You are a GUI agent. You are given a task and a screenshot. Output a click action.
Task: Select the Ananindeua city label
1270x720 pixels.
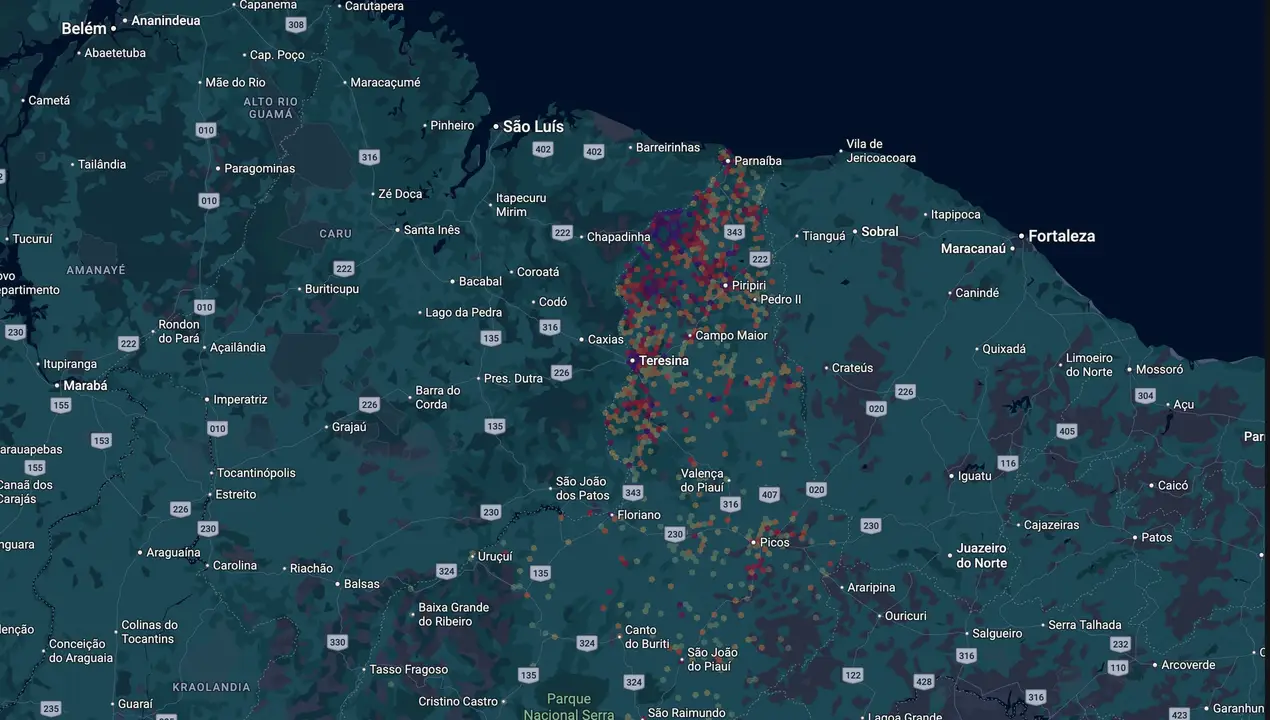point(166,20)
